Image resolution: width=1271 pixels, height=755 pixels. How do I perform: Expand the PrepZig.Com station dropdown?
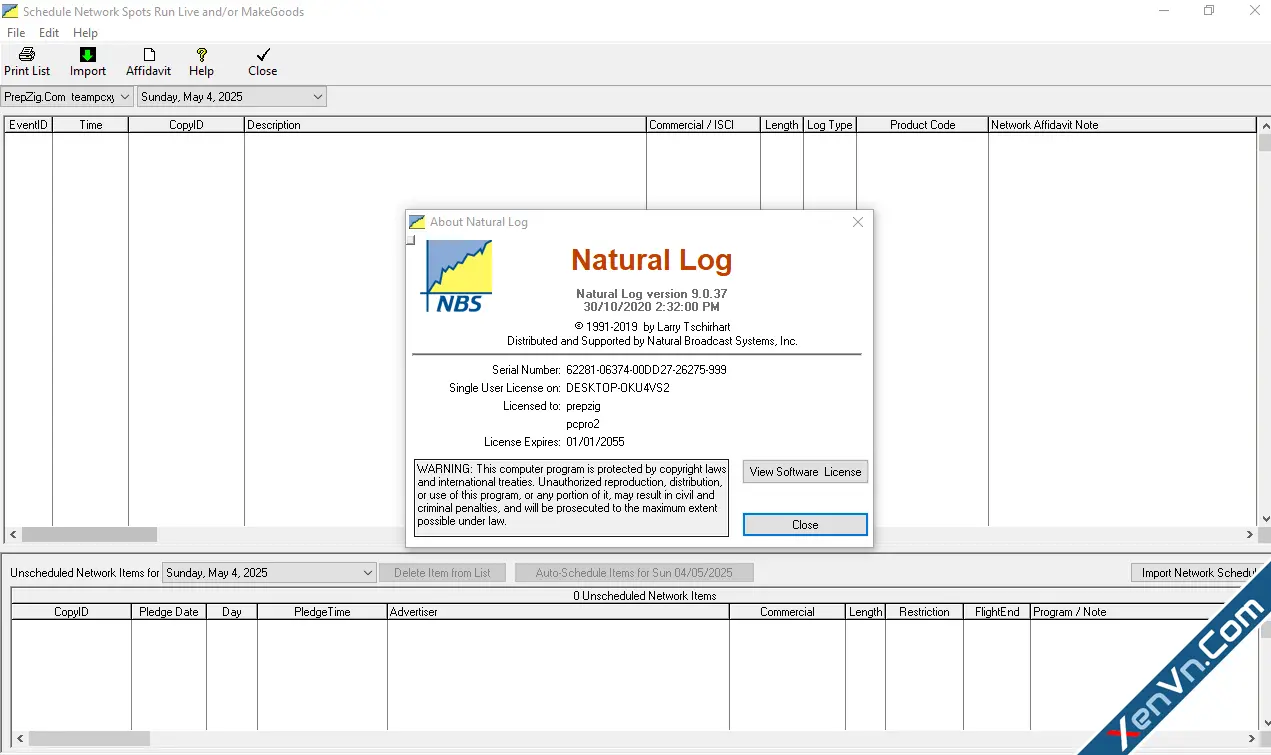pyautogui.click(x=125, y=97)
